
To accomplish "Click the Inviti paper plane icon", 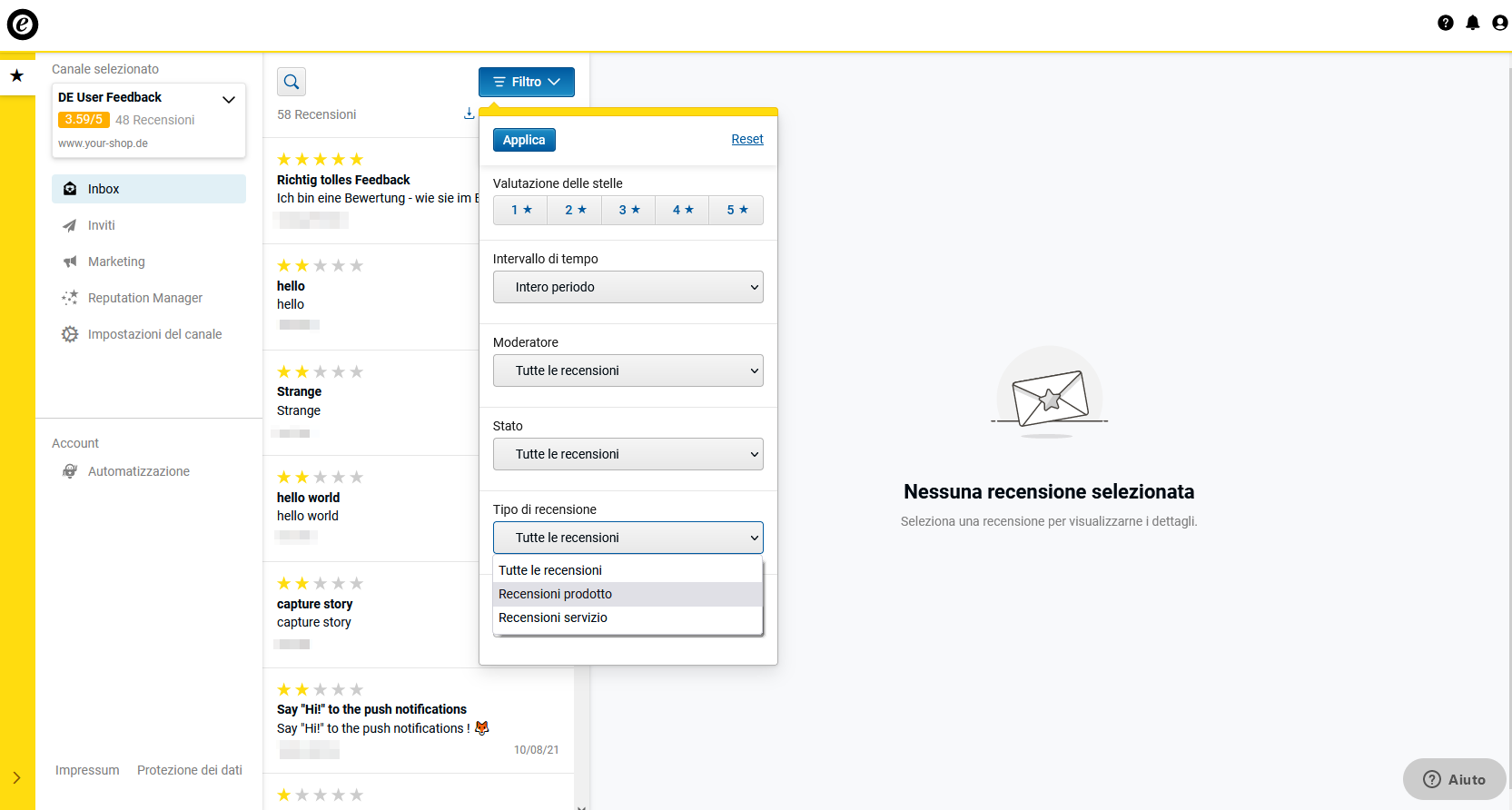I will (x=70, y=225).
